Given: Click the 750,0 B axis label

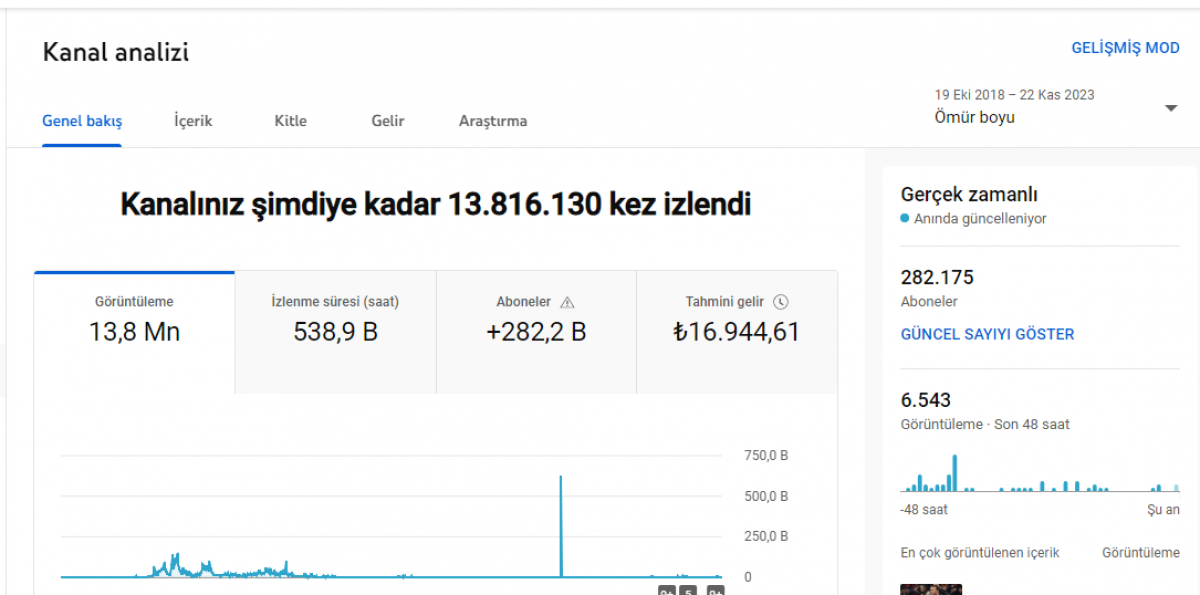Looking at the screenshot, I should click(766, 456).
